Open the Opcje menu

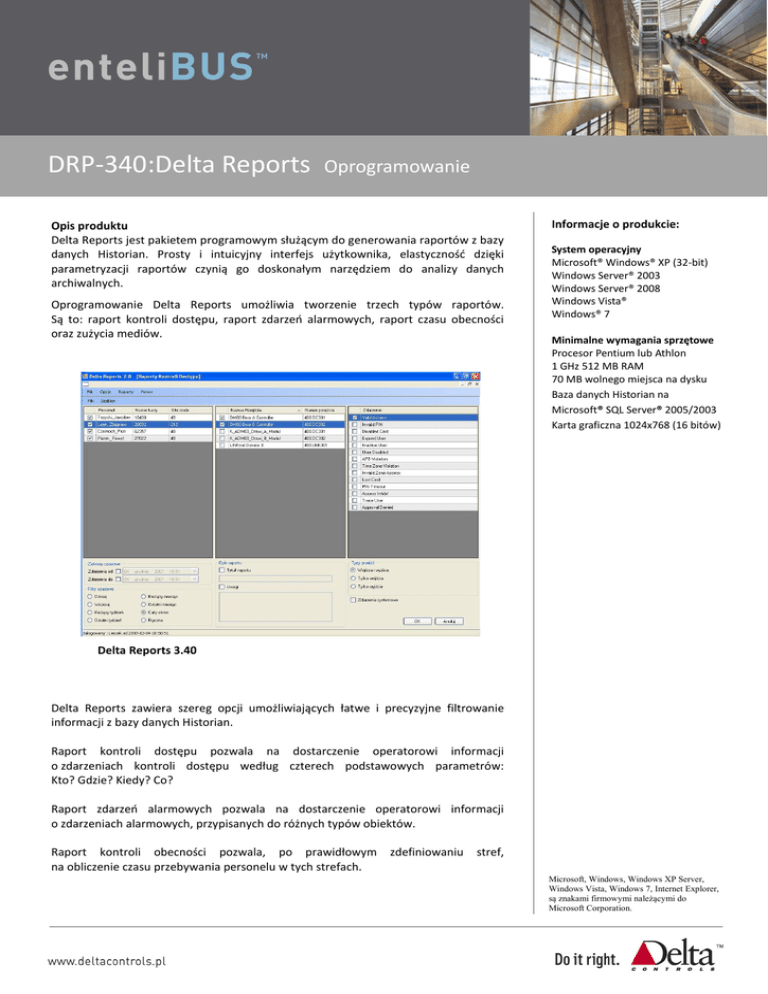pos(104,390)
